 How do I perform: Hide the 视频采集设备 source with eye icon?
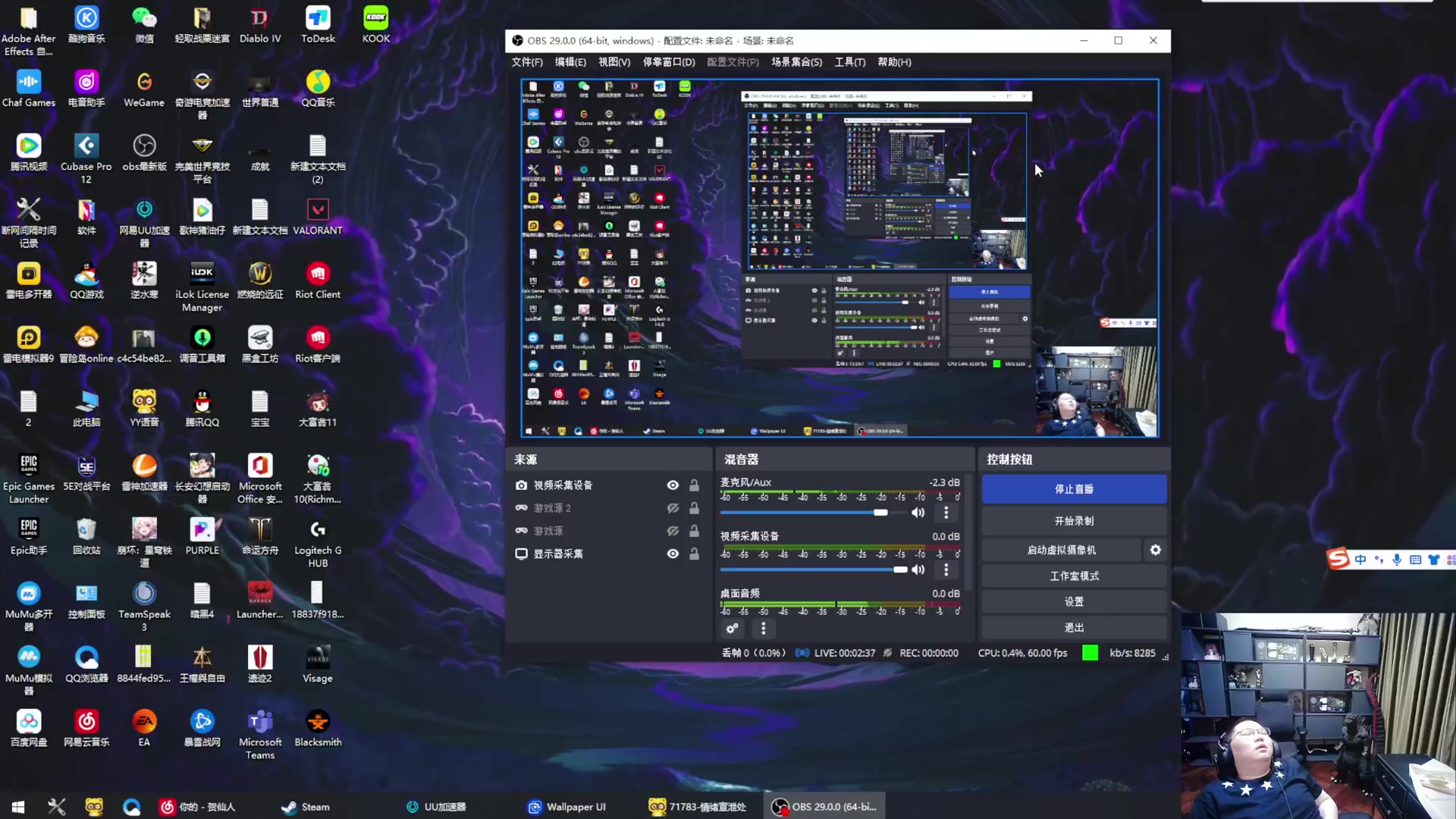tap(673, 485)
